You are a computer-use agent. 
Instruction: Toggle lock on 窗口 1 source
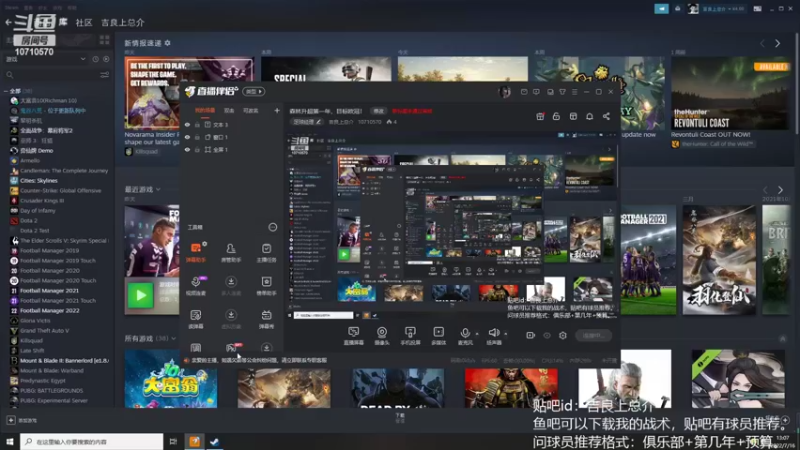197,137
